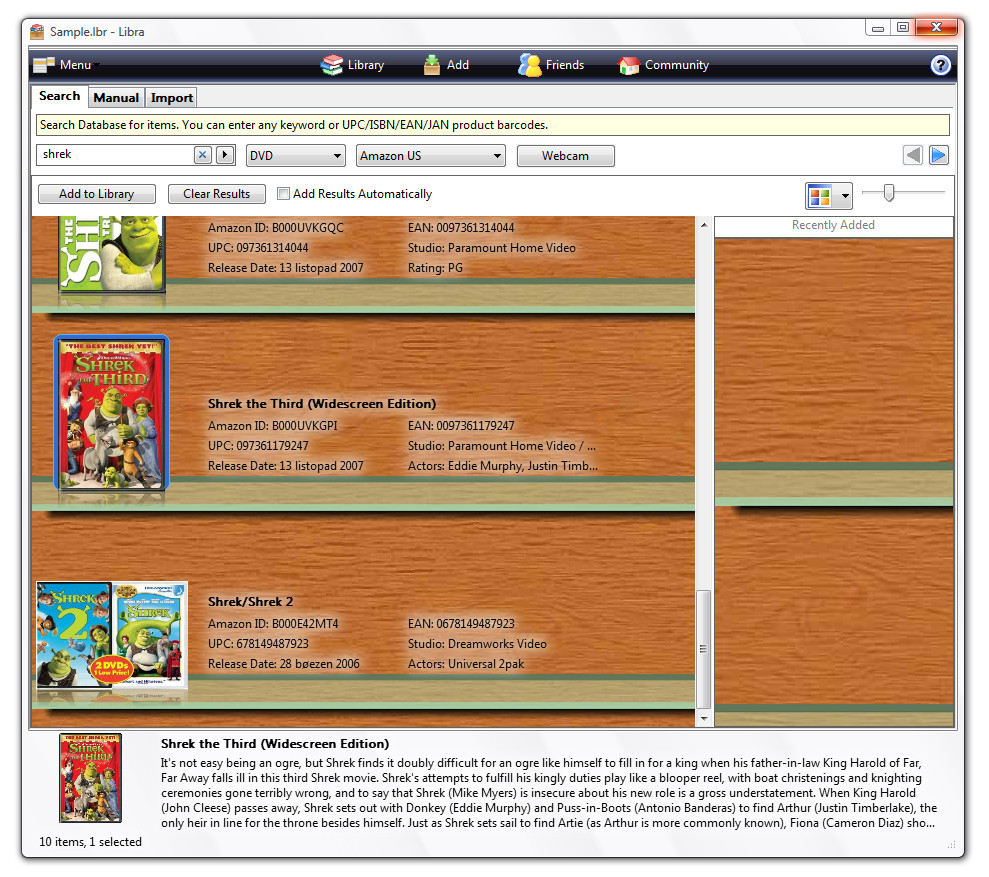This screenshot has width=989, height=877.
Task: Click the Shrek/Shrek 2 title text
Action: pyautogui.click(x=250, y=602)
